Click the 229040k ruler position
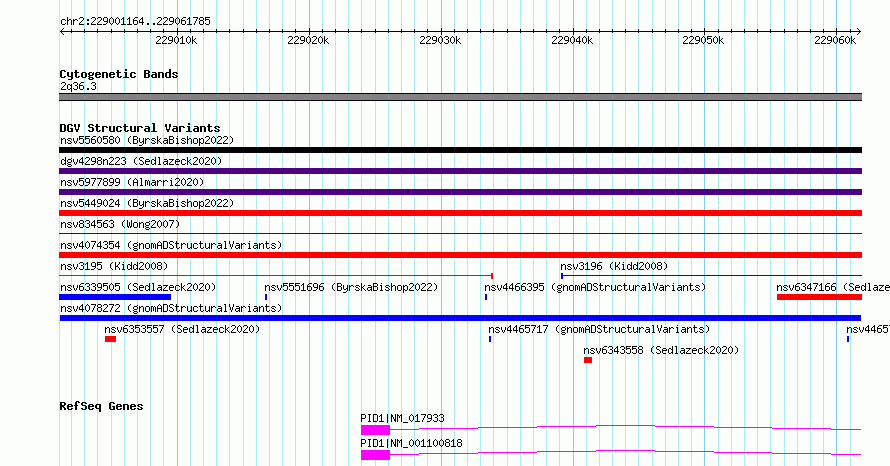890x466 pixels. tap(572, 40)
